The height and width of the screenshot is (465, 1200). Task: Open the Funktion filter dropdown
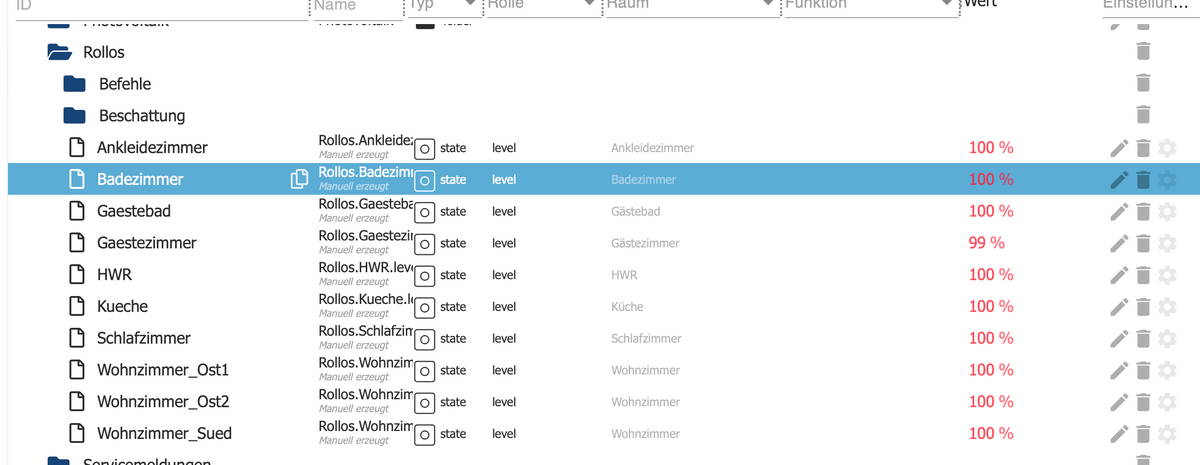[947, 5]
